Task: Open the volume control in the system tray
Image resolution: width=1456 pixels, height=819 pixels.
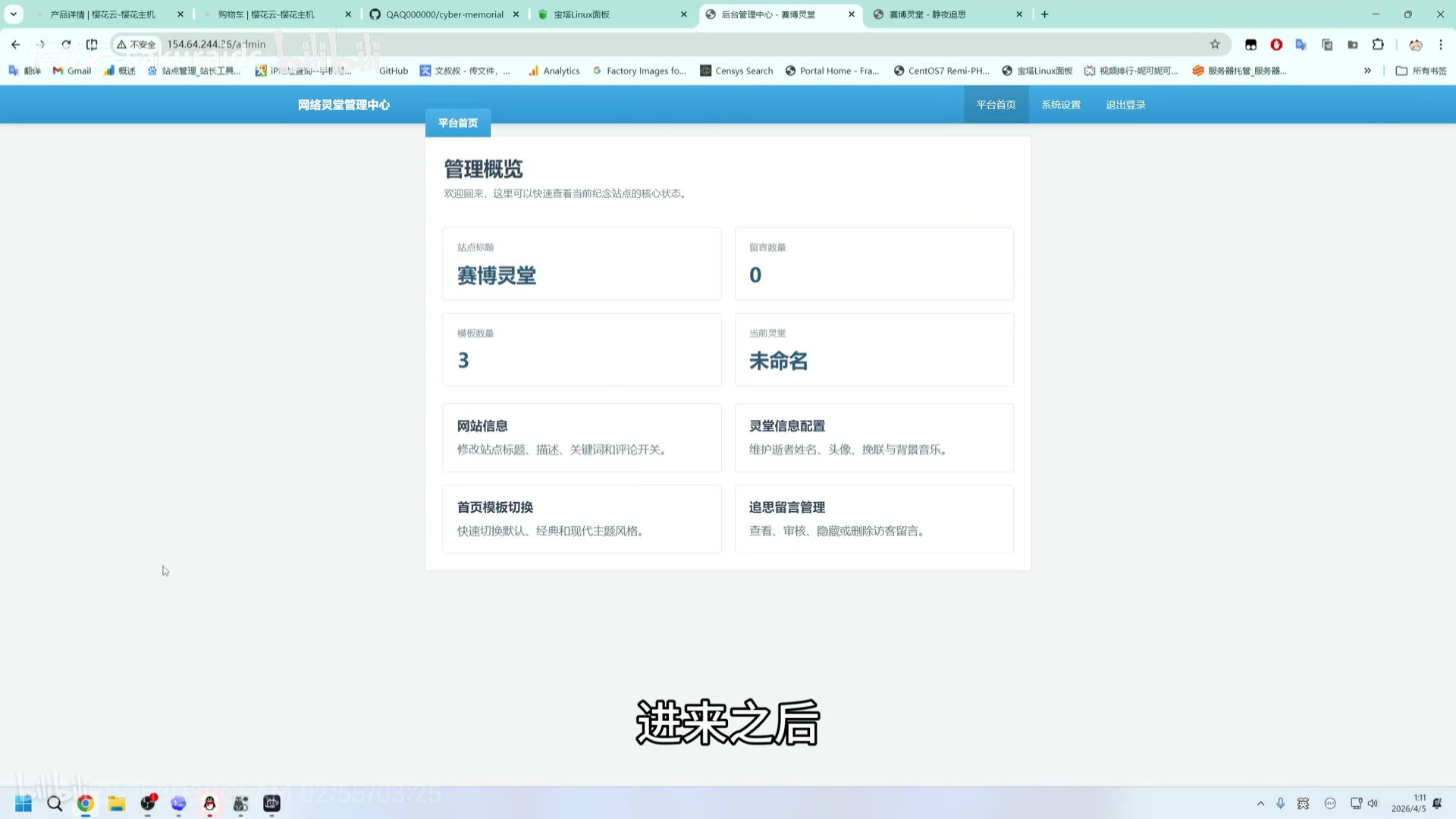Action: click(x=1373, y=803)
